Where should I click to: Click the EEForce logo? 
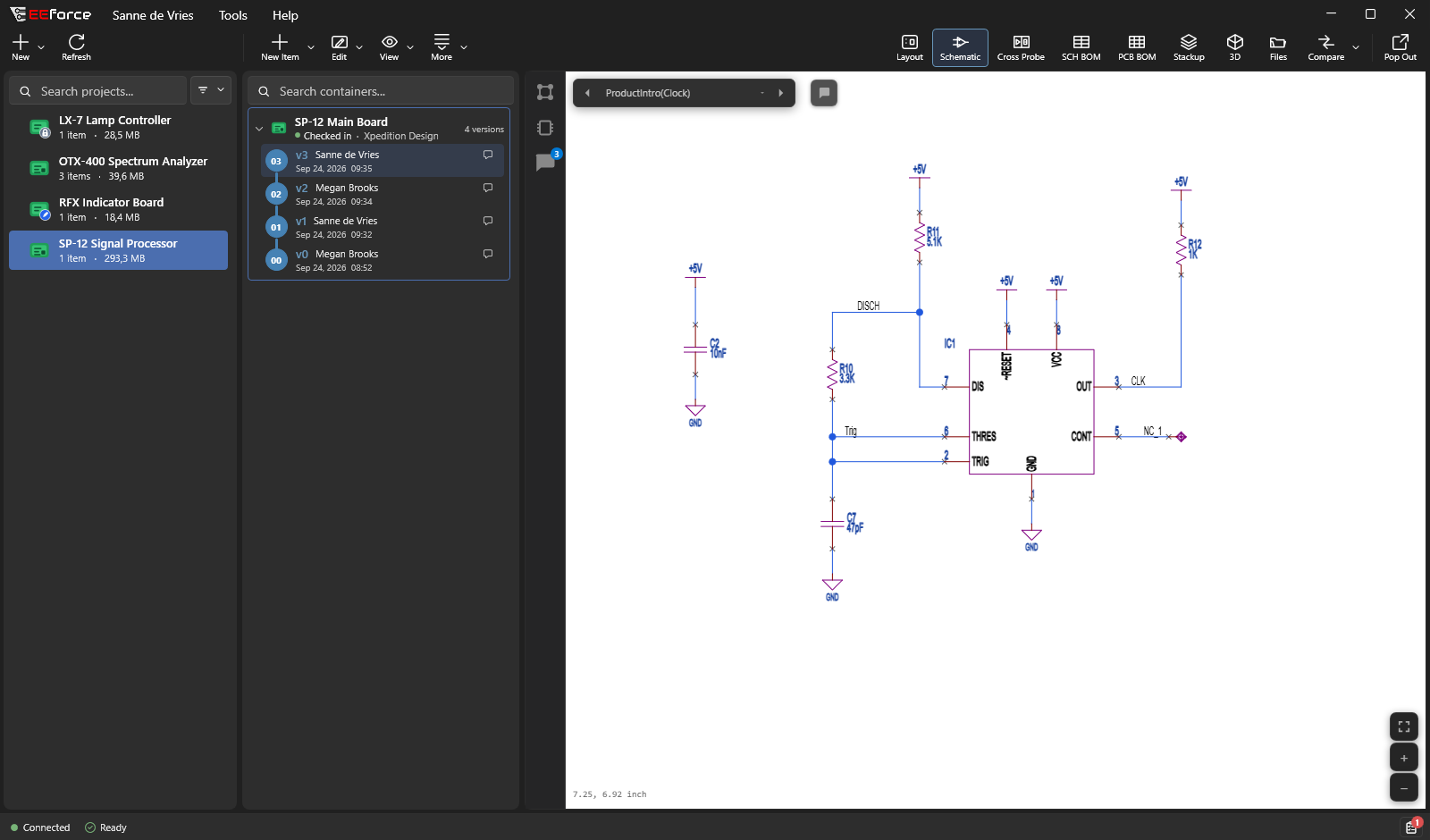tap(51, 14)
